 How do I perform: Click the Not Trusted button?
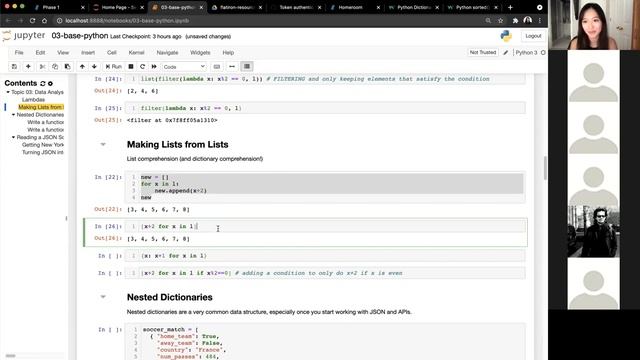tap(482, 53)
